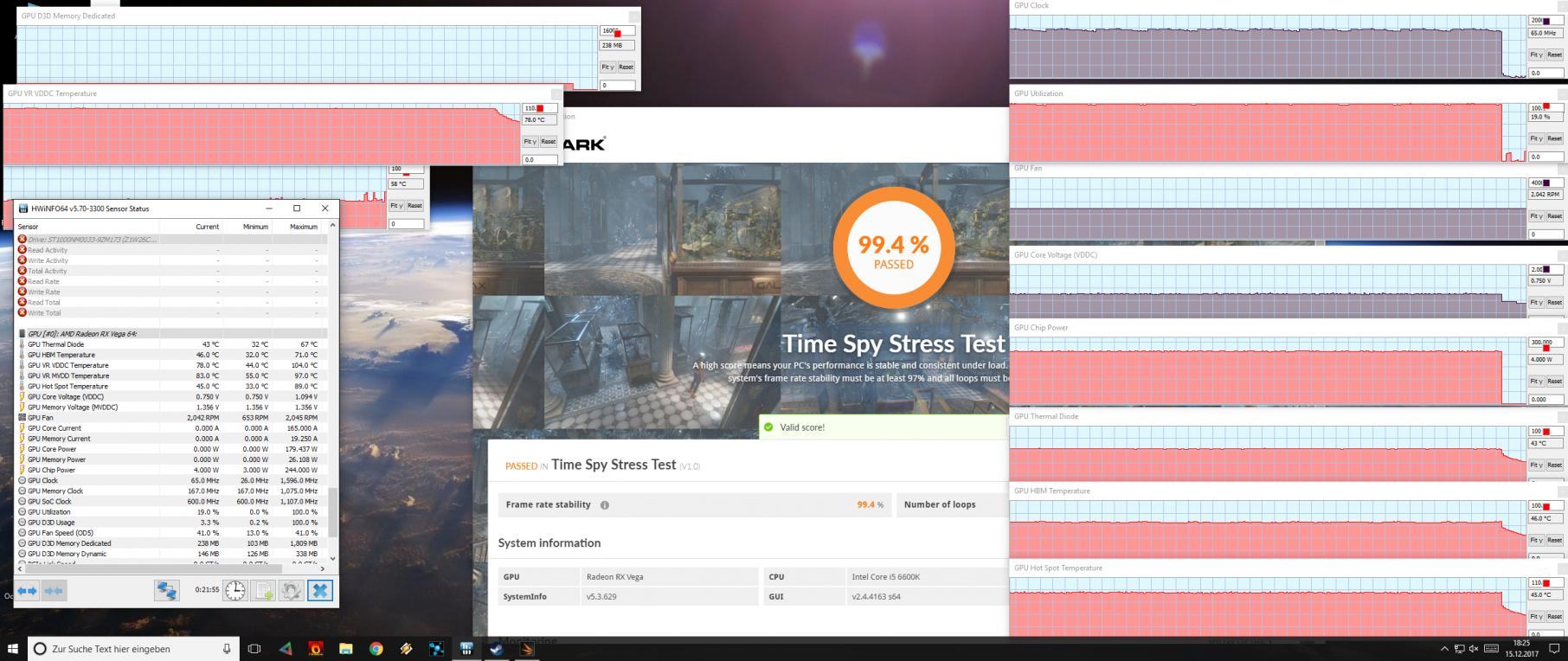
Task: Click Fit y in GPU VR VDDC Temperature graph
Action: coord(530,142)
